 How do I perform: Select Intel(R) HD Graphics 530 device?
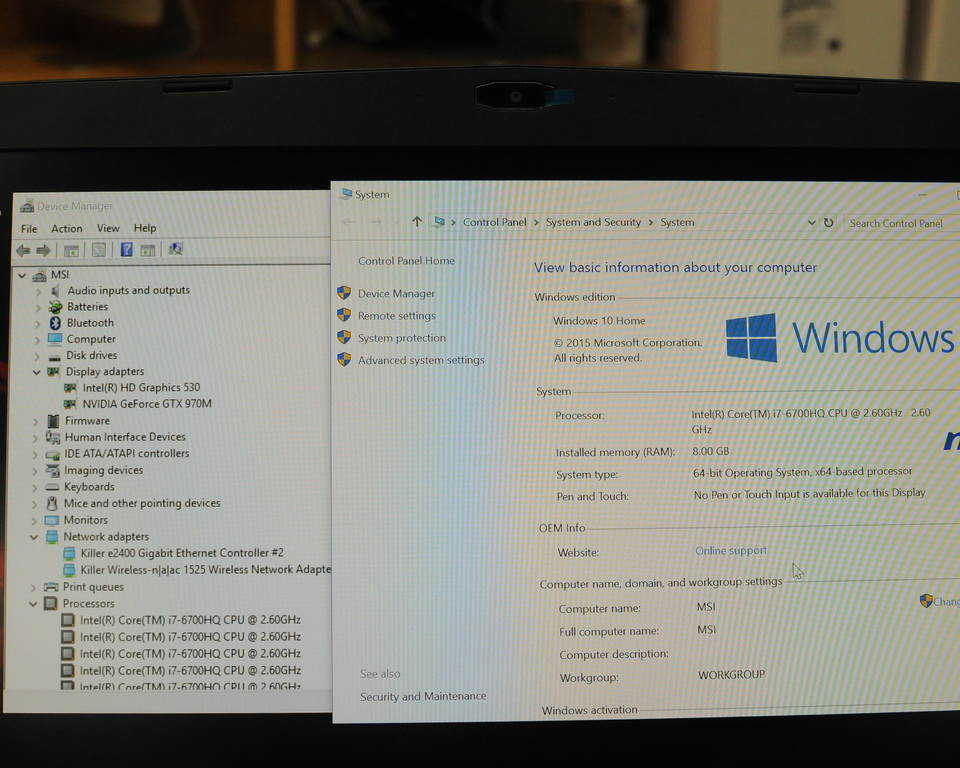[x=141, y=388]
